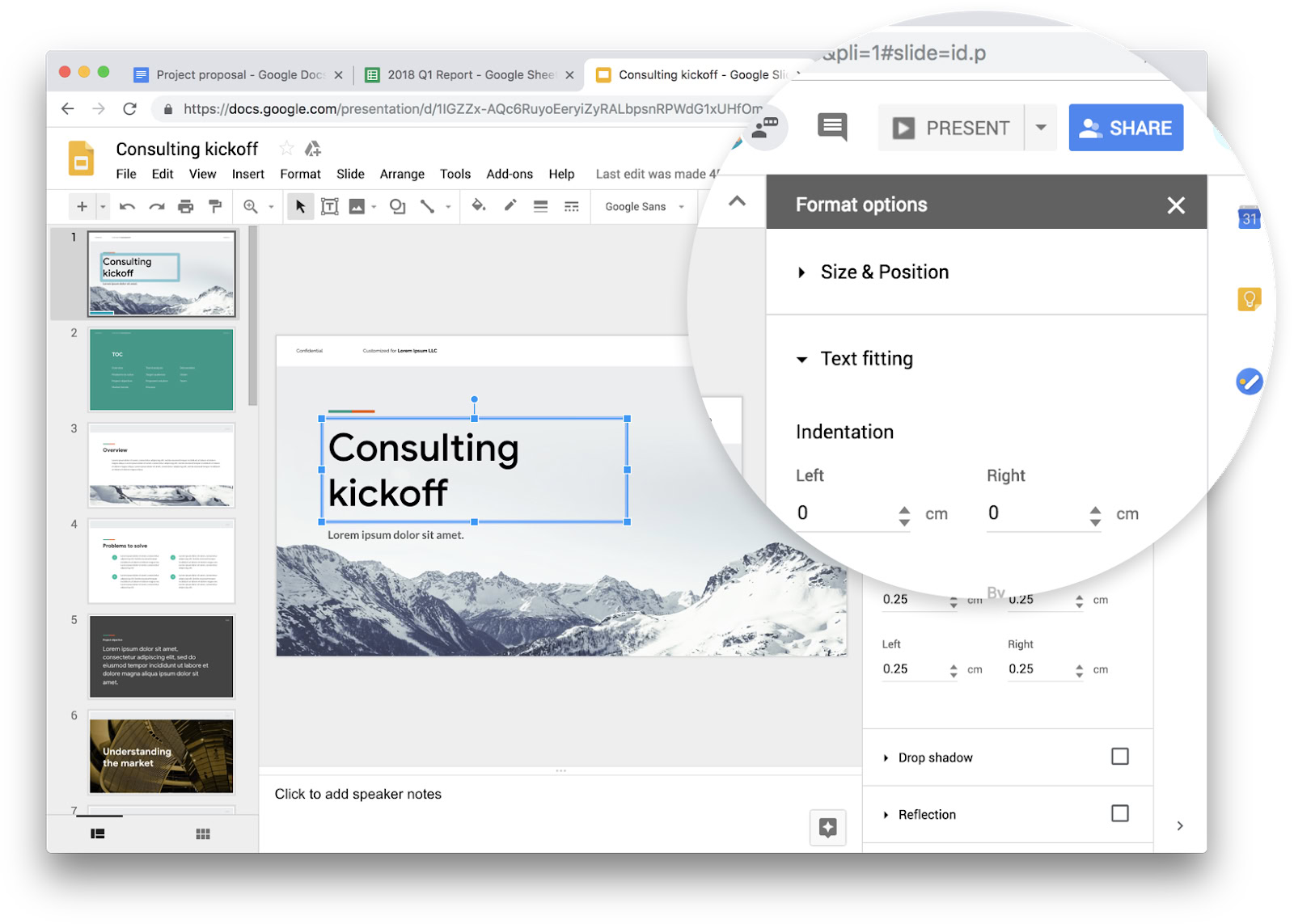
Task: Enable the Reflection checkbox
Action: (x=1120, y=813)
